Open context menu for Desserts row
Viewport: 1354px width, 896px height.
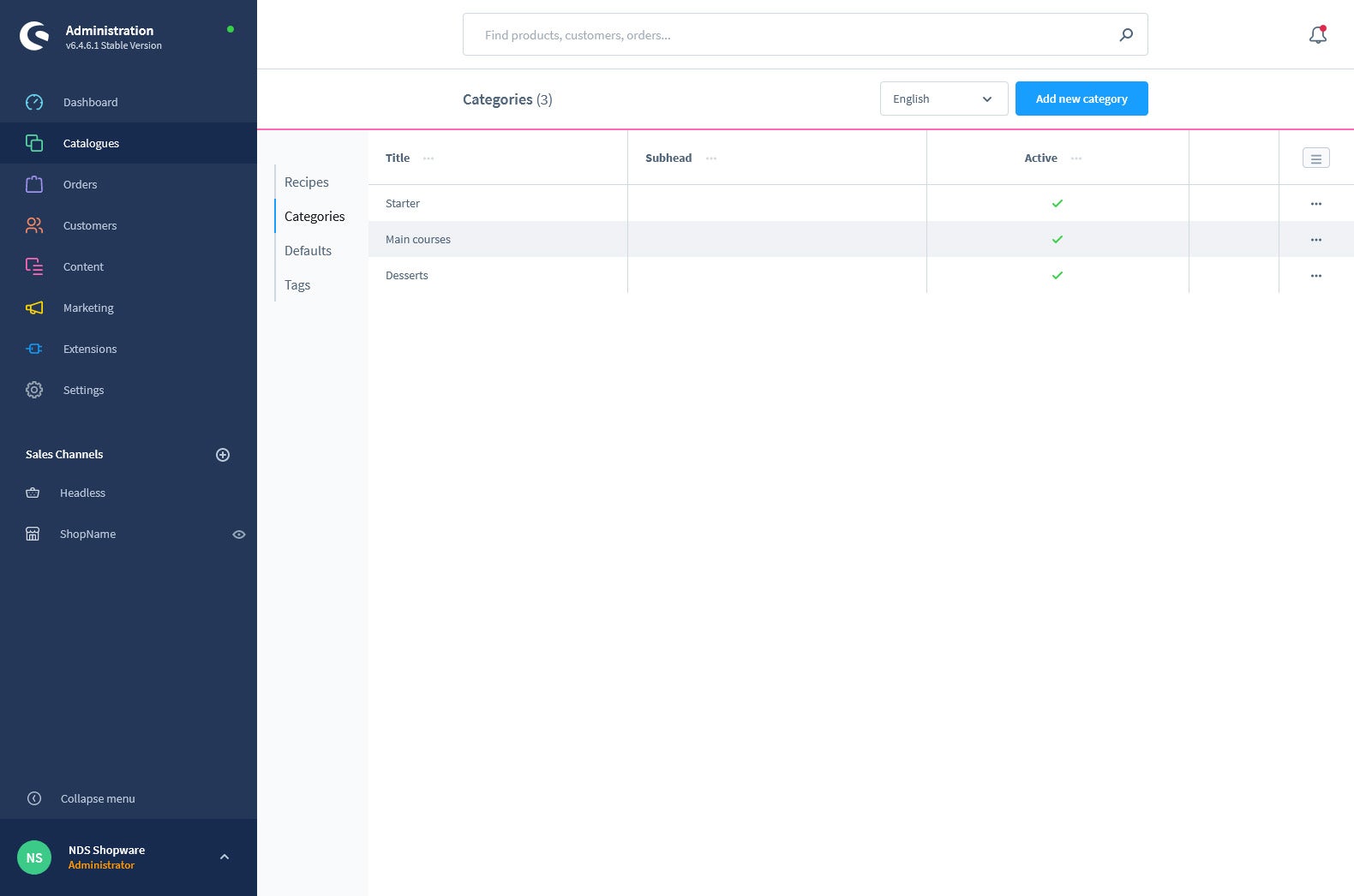(1316, 276)
